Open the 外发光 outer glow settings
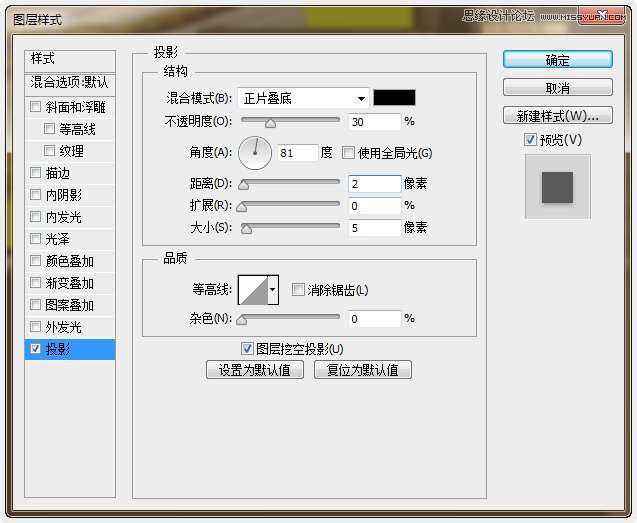Image resolution: width=637 pixels, height=523 pixels. click(x=63, y=327)
